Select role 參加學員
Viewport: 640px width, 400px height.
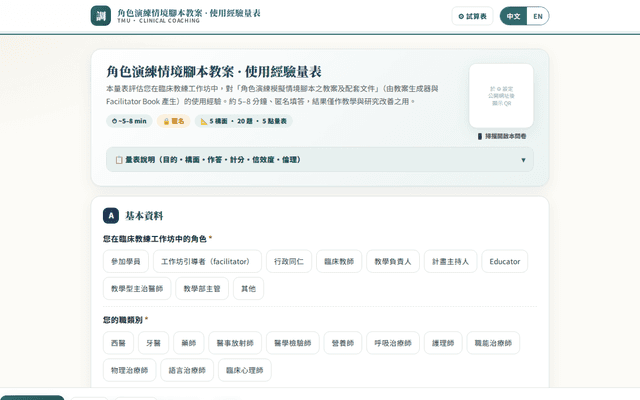tap(126, 261)
